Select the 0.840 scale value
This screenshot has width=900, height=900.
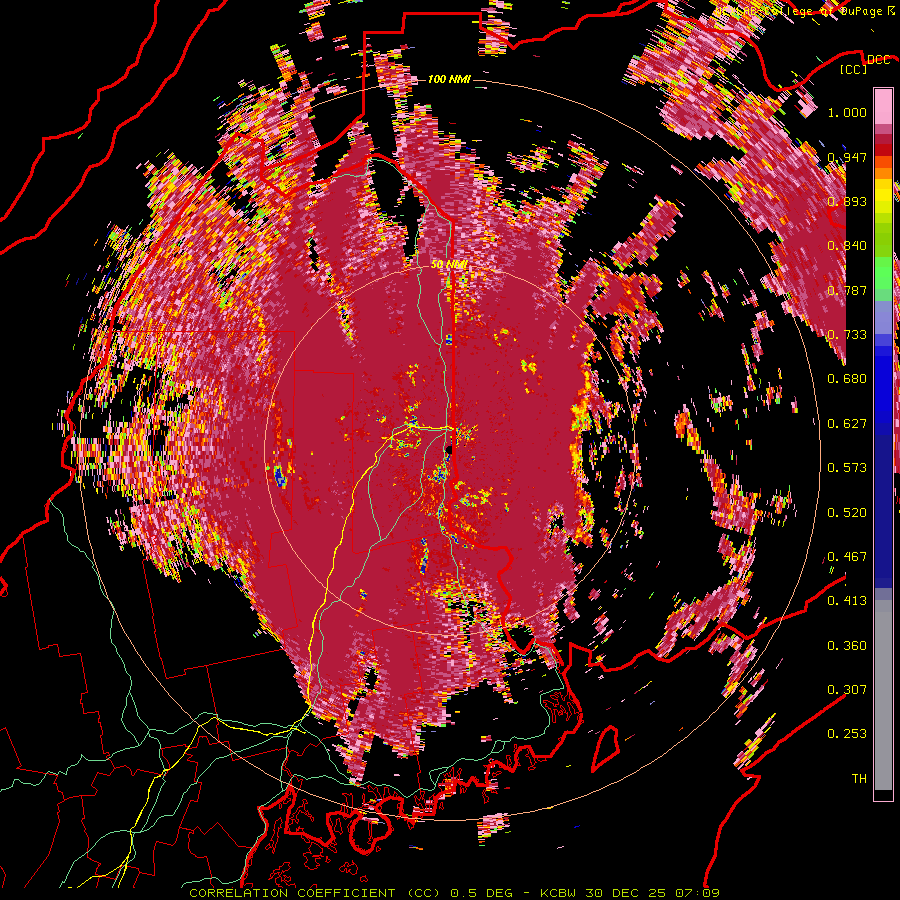tap(847, 246)
